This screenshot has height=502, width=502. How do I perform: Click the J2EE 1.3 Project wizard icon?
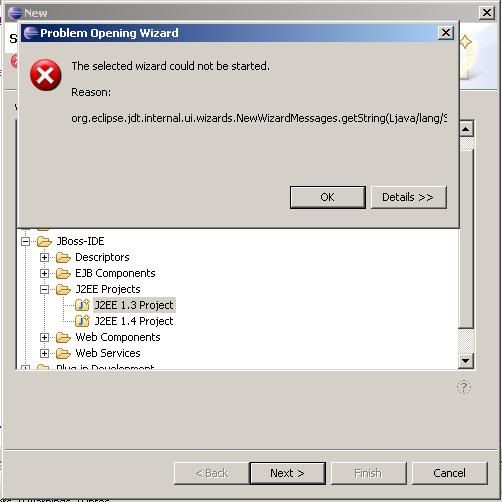click(x=82, y=305)
